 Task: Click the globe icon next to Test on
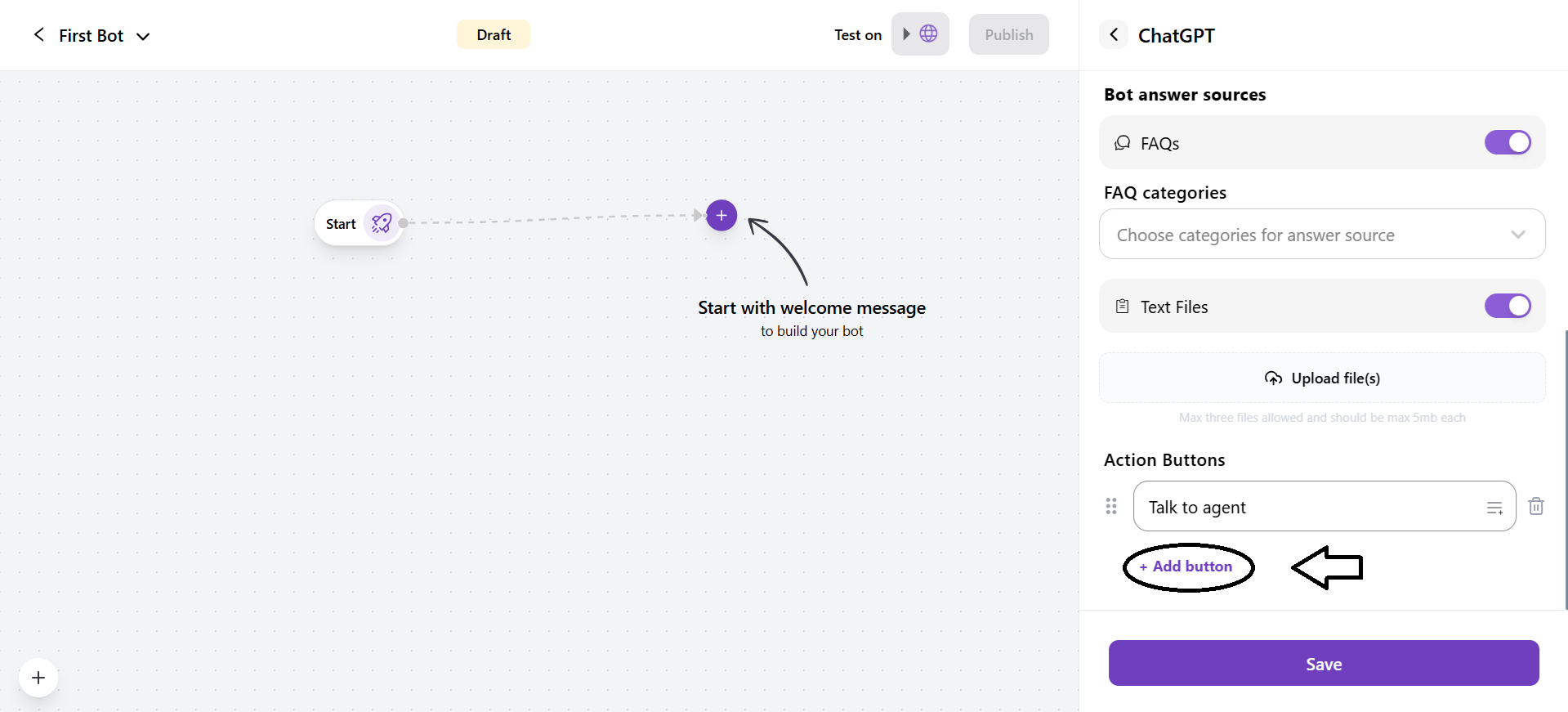928,34
